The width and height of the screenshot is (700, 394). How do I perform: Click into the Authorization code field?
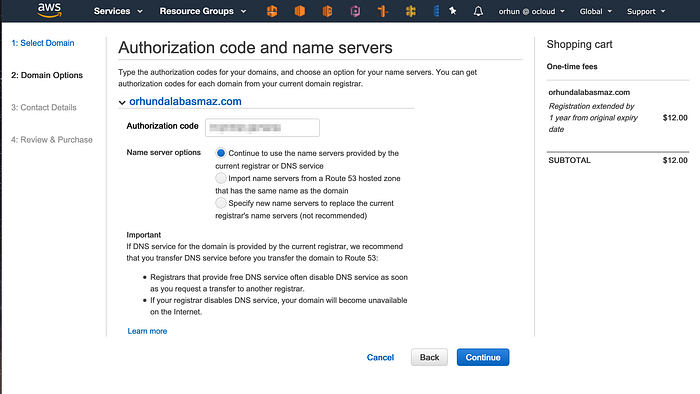262,128
